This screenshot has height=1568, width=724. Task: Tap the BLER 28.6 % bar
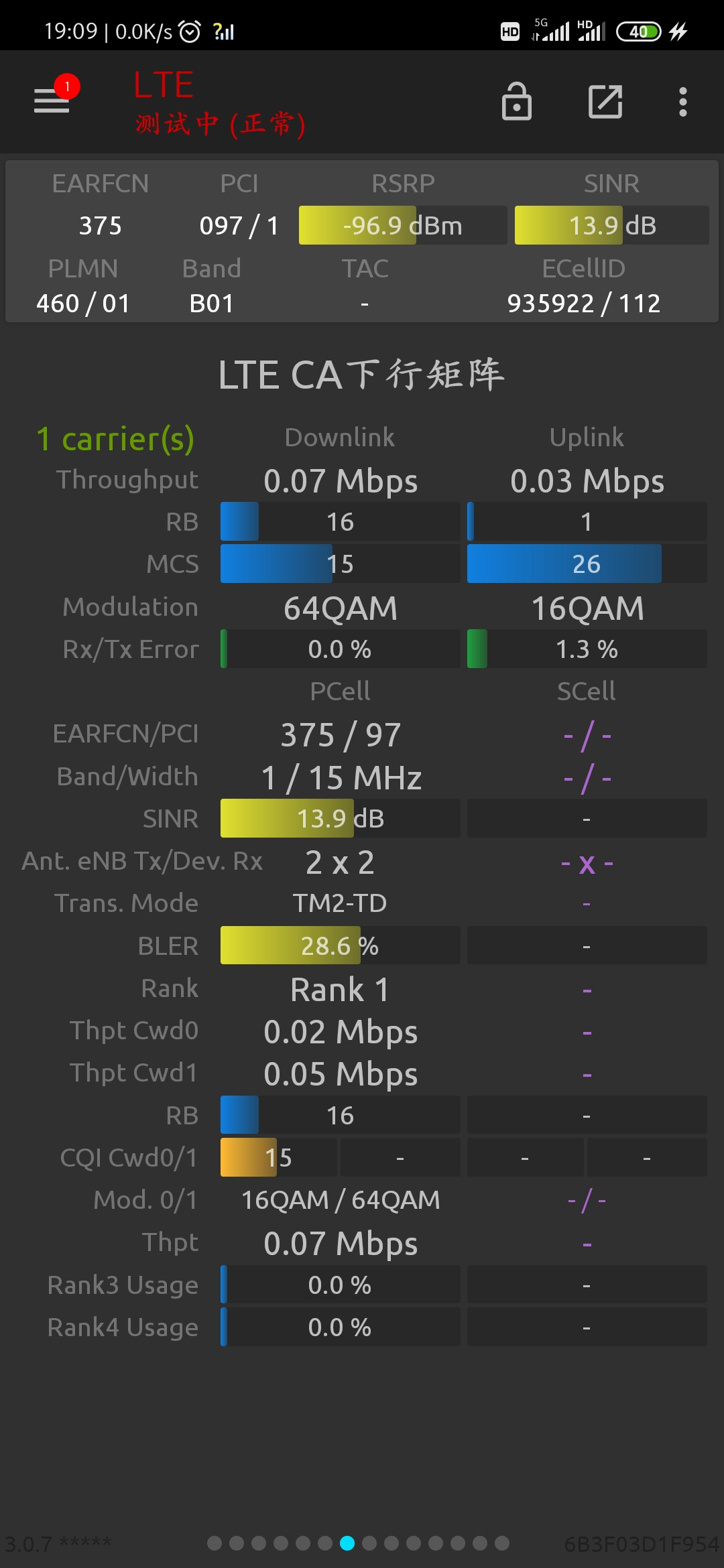click(x=340, y=945)
